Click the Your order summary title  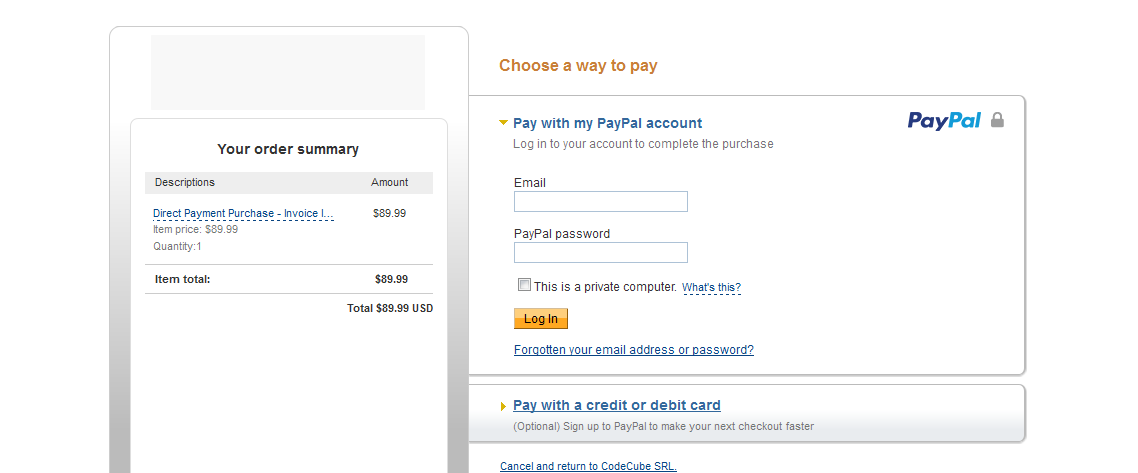288,149
